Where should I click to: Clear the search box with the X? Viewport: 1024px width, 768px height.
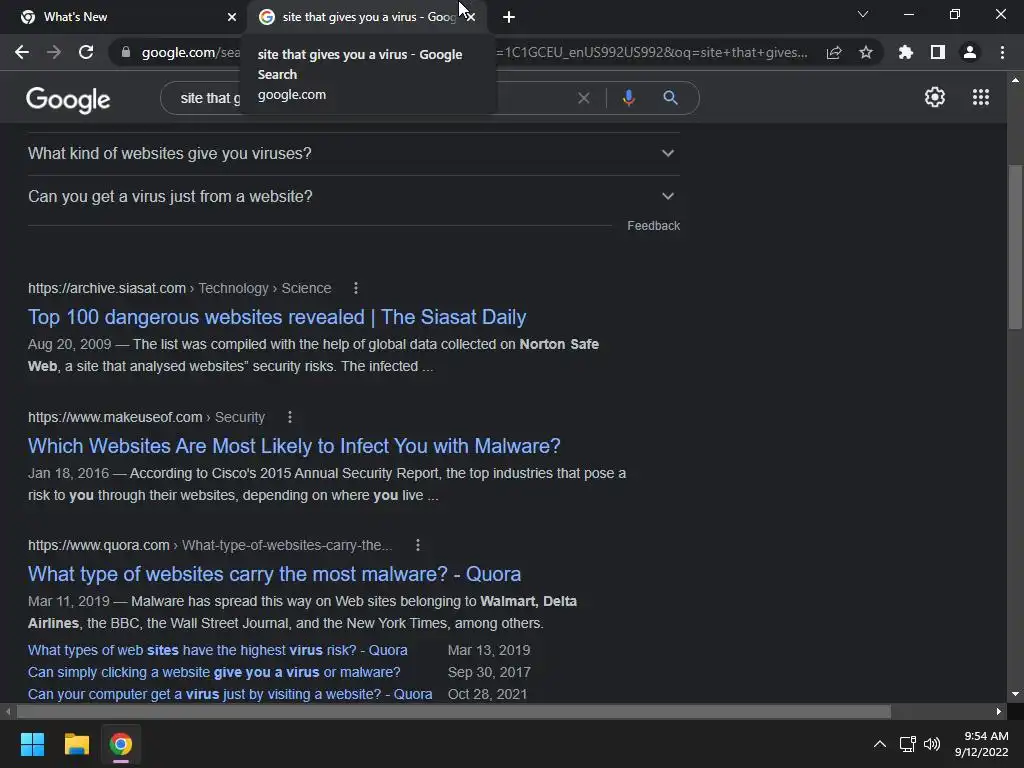tap(584, 98)
